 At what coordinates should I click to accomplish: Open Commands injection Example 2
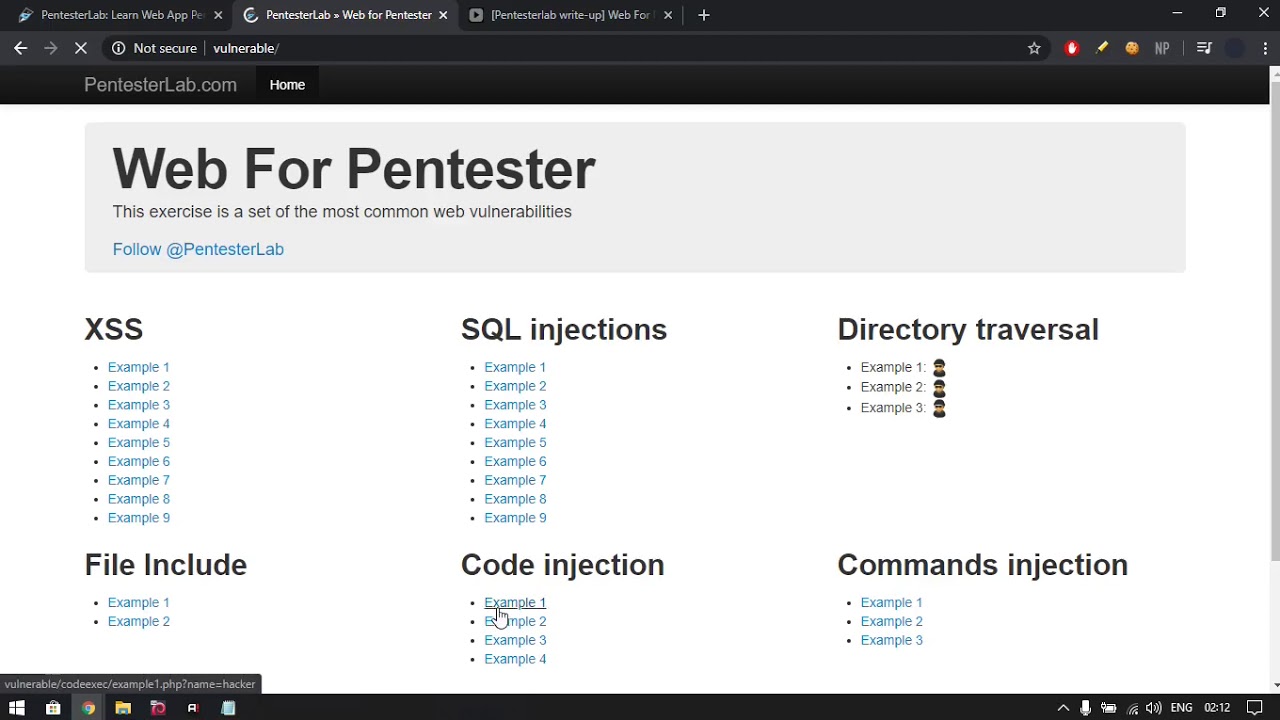(892, 621)
